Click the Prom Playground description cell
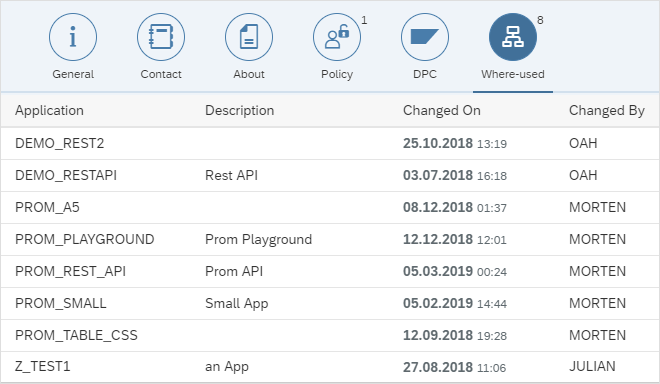The height and width of the screenshot is (384, 660). [x=258, y=240]
